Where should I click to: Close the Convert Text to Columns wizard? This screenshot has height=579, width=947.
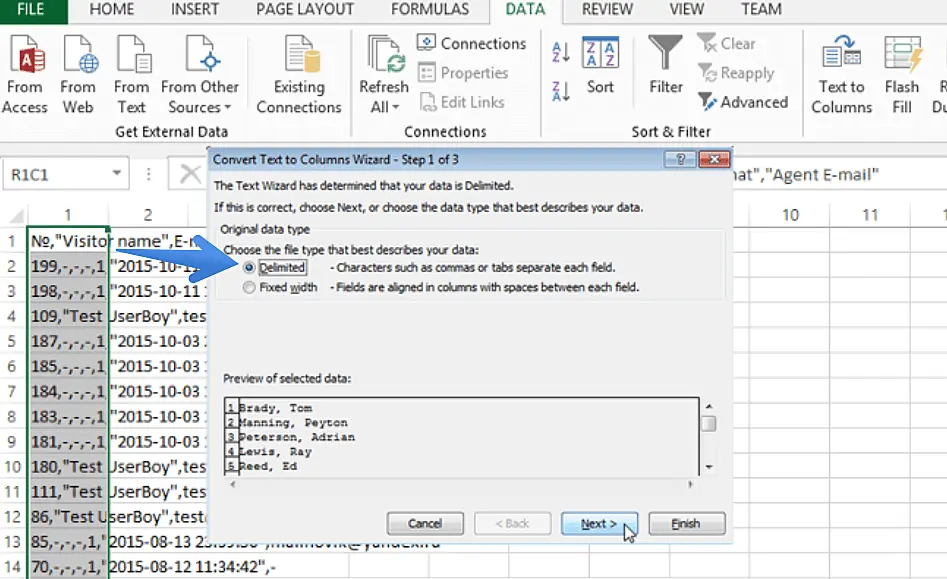click(714, 159)
